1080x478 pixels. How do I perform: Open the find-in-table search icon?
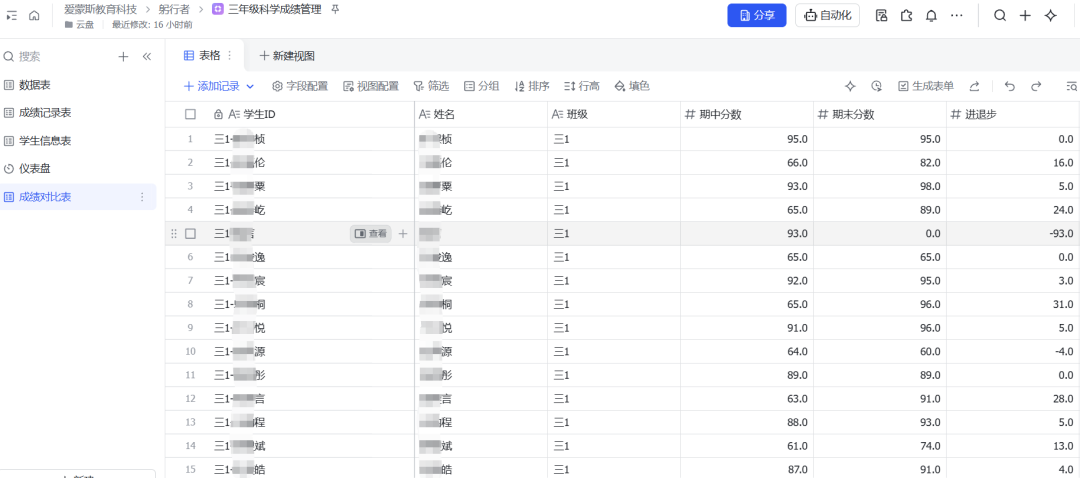[x=1071, y=86]
